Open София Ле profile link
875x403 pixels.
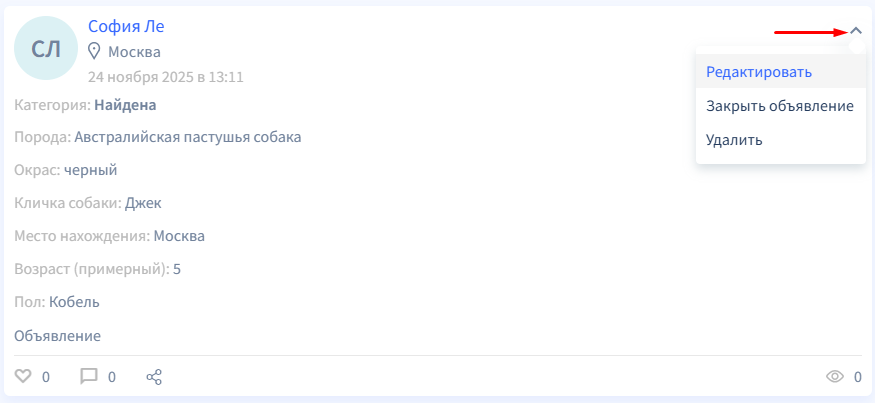(x=126, y=26)
